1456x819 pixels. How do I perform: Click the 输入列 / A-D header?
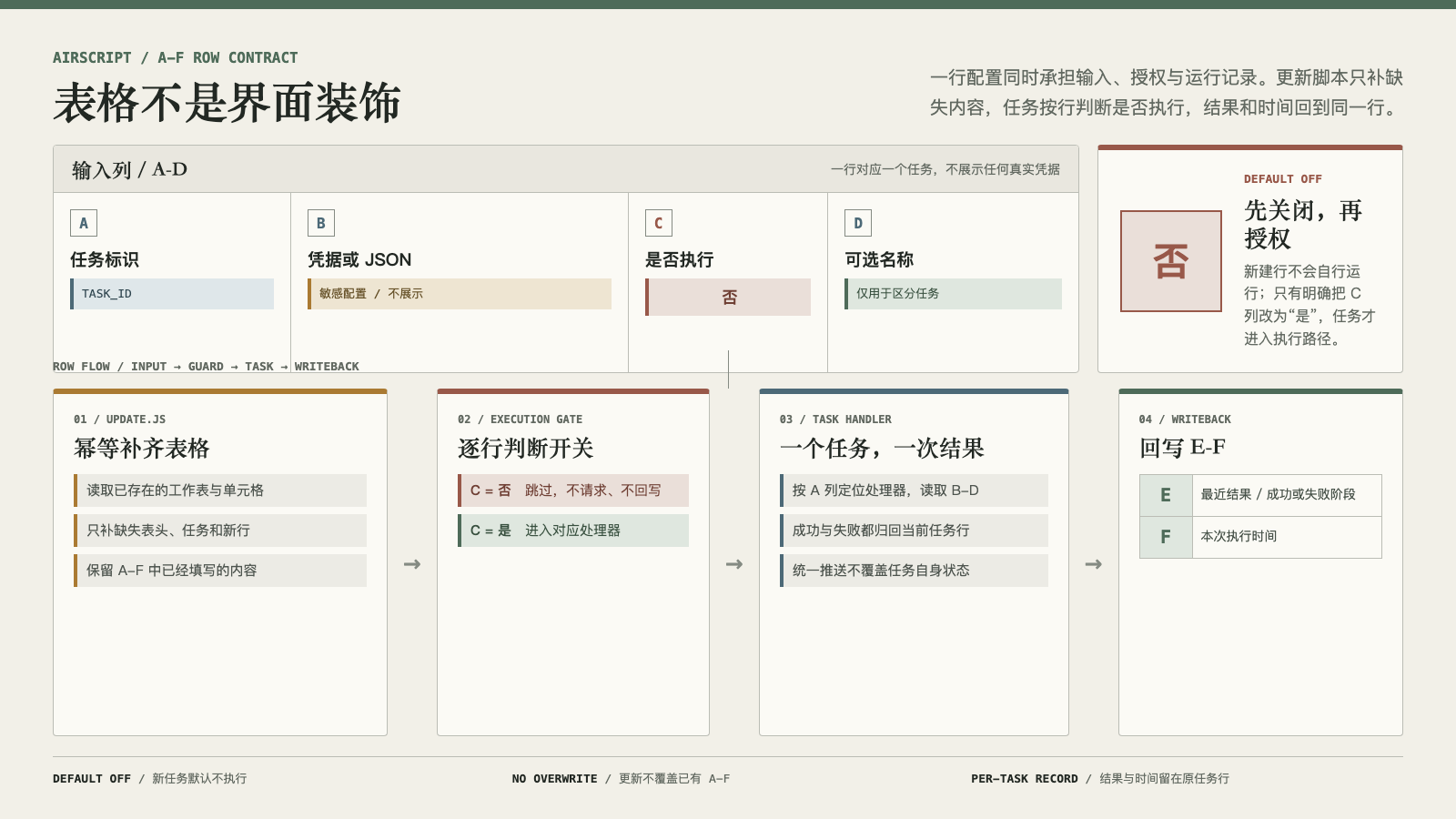coord(129,169)
